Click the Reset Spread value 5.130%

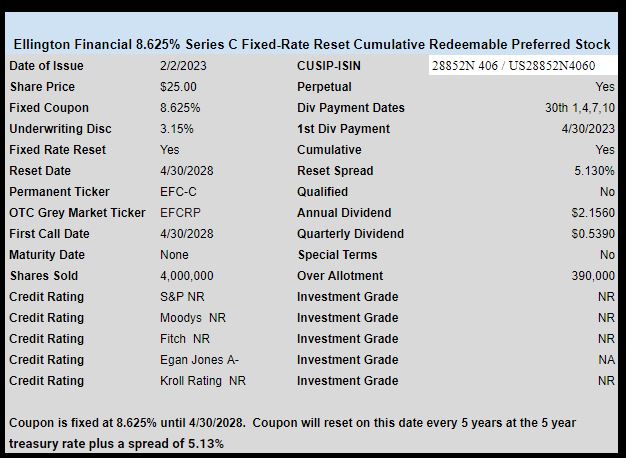[x=594, y=171]
